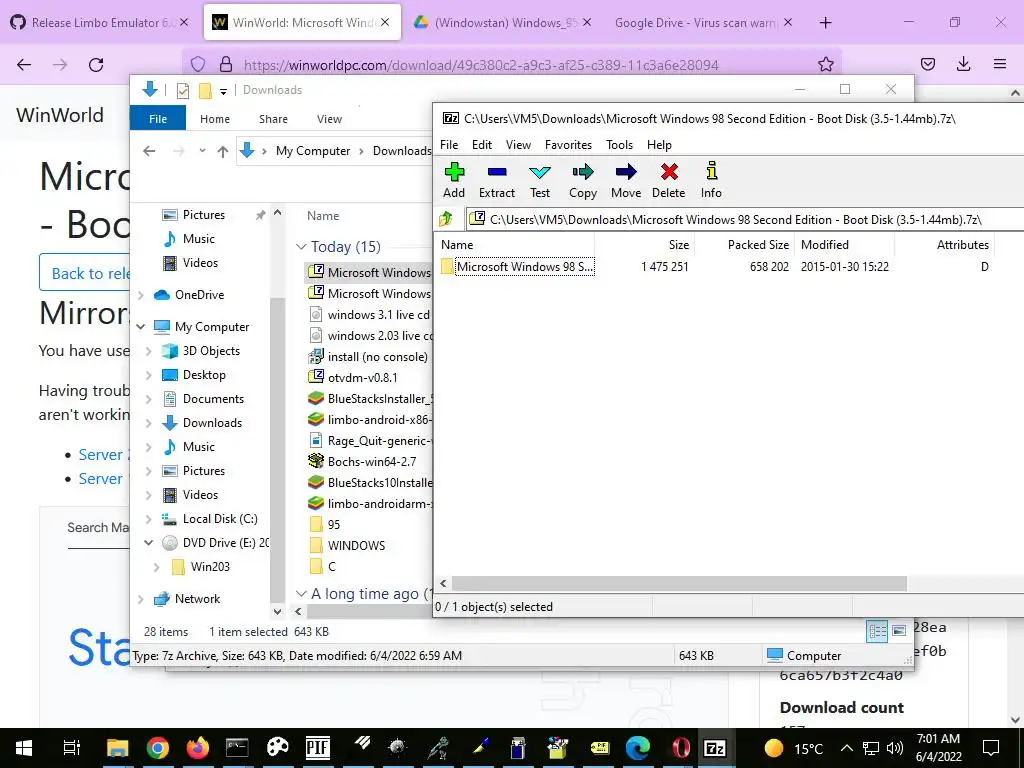
Task: Switch to Google Drive Virus scan tab
Action: 704,22
